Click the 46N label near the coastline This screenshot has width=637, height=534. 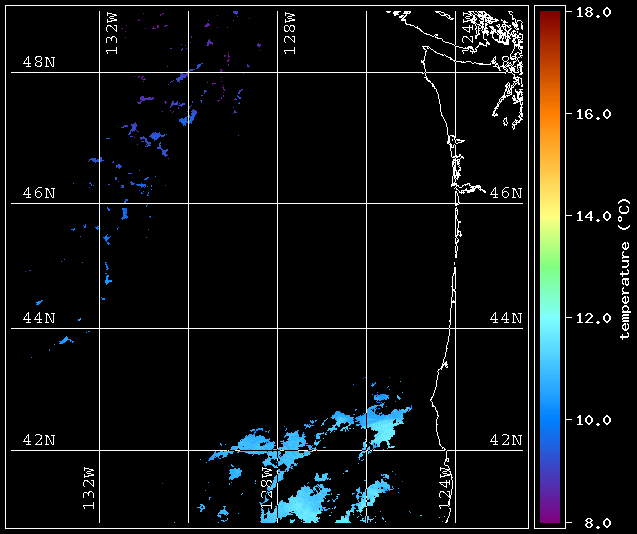pyautogui.click(x=506, y=192)
